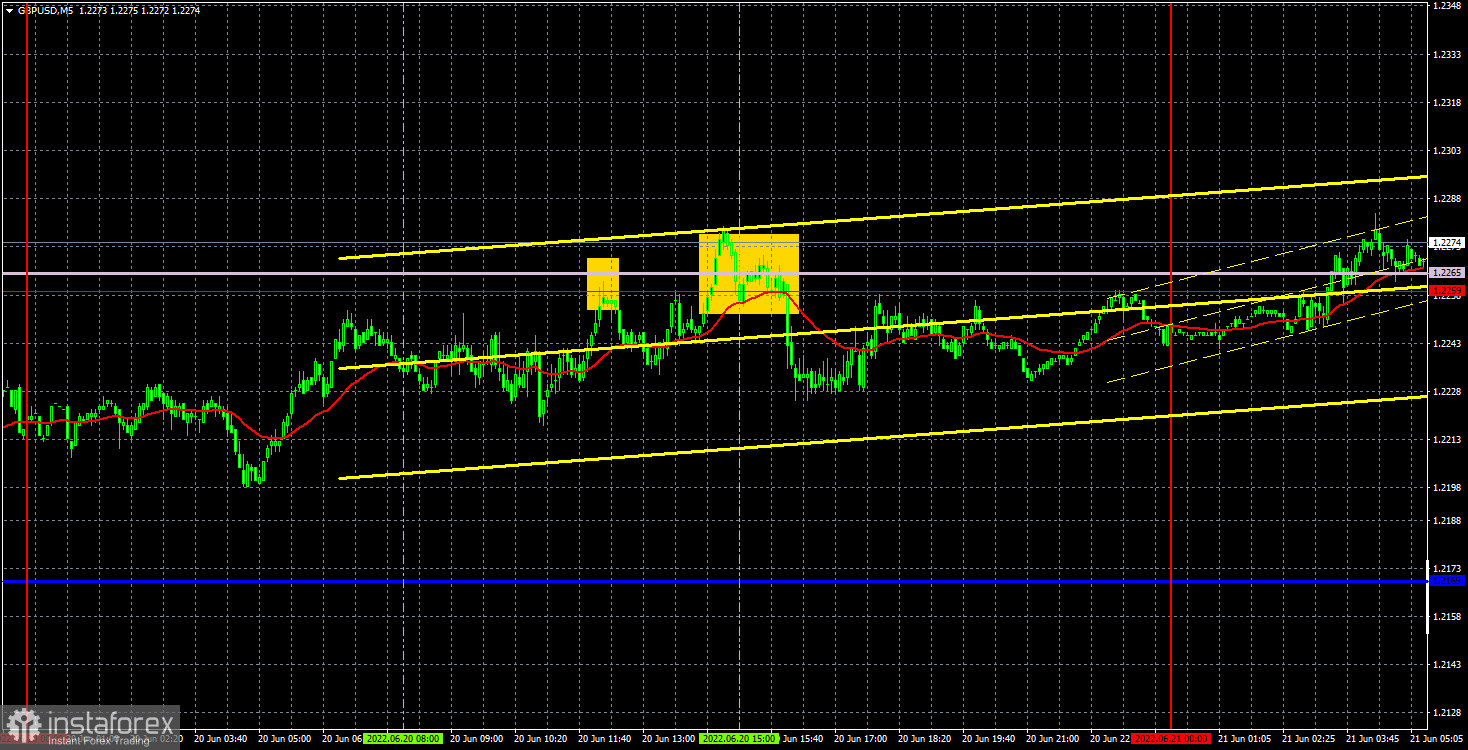Viewport: 1468px width, 750px height.
Task: Click the 1.2348 price scale label
Action: point(1447,6)
